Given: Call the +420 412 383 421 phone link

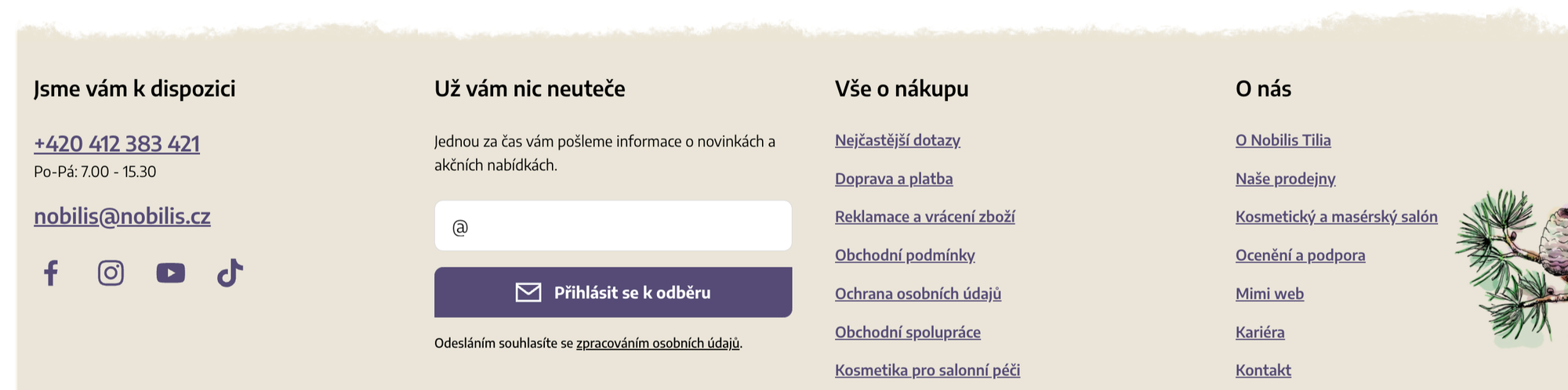Looking at the screenshot, I should click(x=117, y=144).
